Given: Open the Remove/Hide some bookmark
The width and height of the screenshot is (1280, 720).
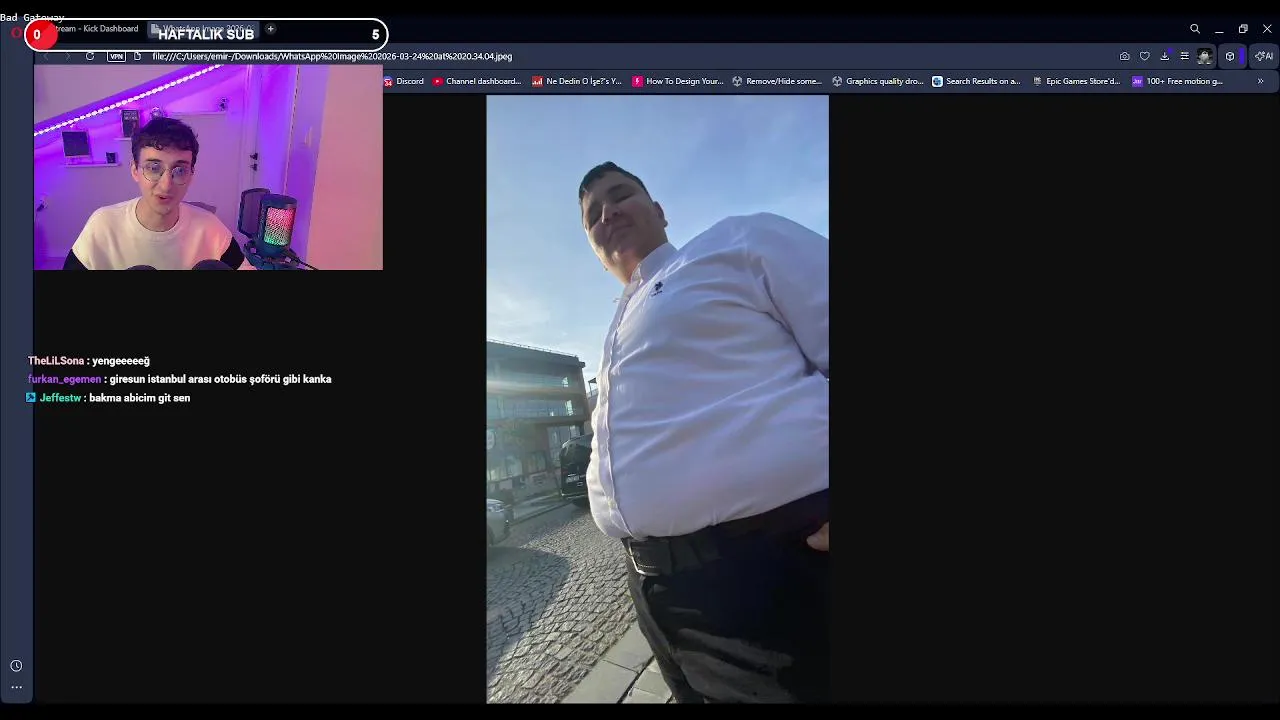Looking at the screenshot, I should 777,81.
